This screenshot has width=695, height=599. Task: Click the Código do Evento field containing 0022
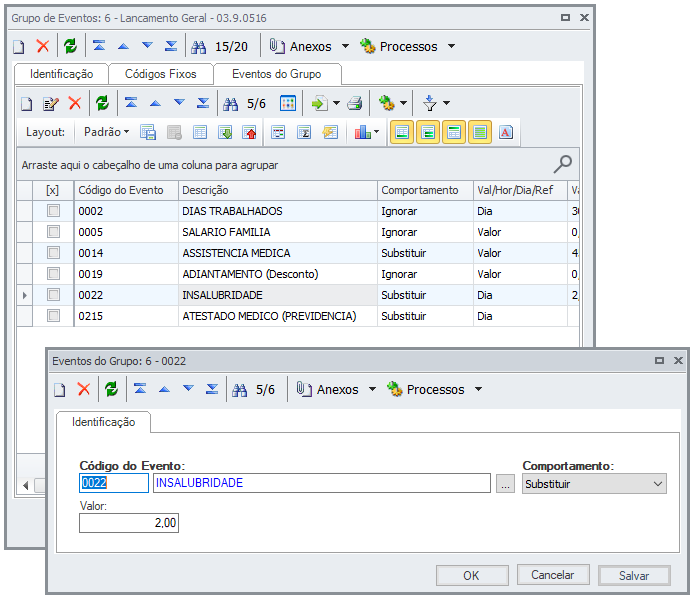[x=114, y=483]
